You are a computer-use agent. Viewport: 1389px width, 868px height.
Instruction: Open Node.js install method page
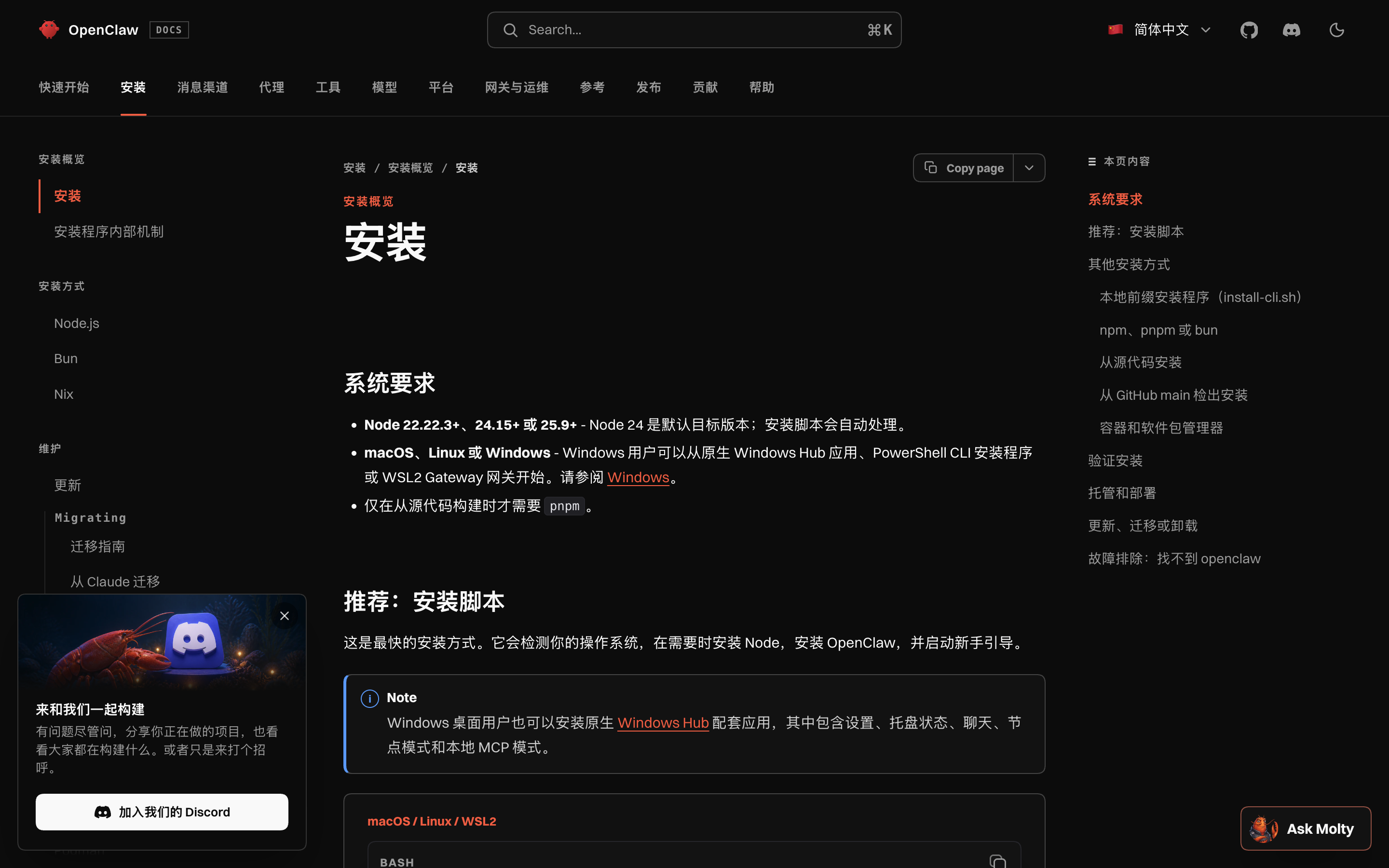click(x=76, y=324)
